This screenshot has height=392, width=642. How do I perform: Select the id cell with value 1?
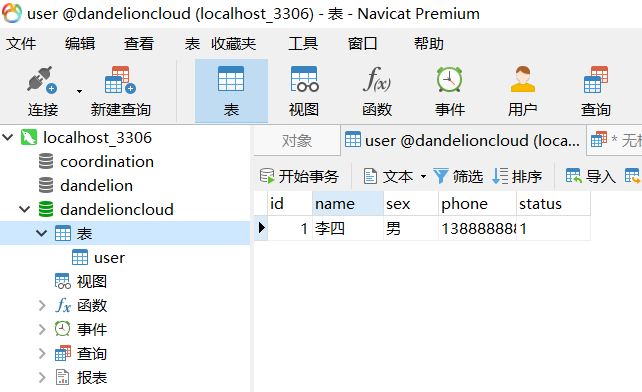point(290,228)
